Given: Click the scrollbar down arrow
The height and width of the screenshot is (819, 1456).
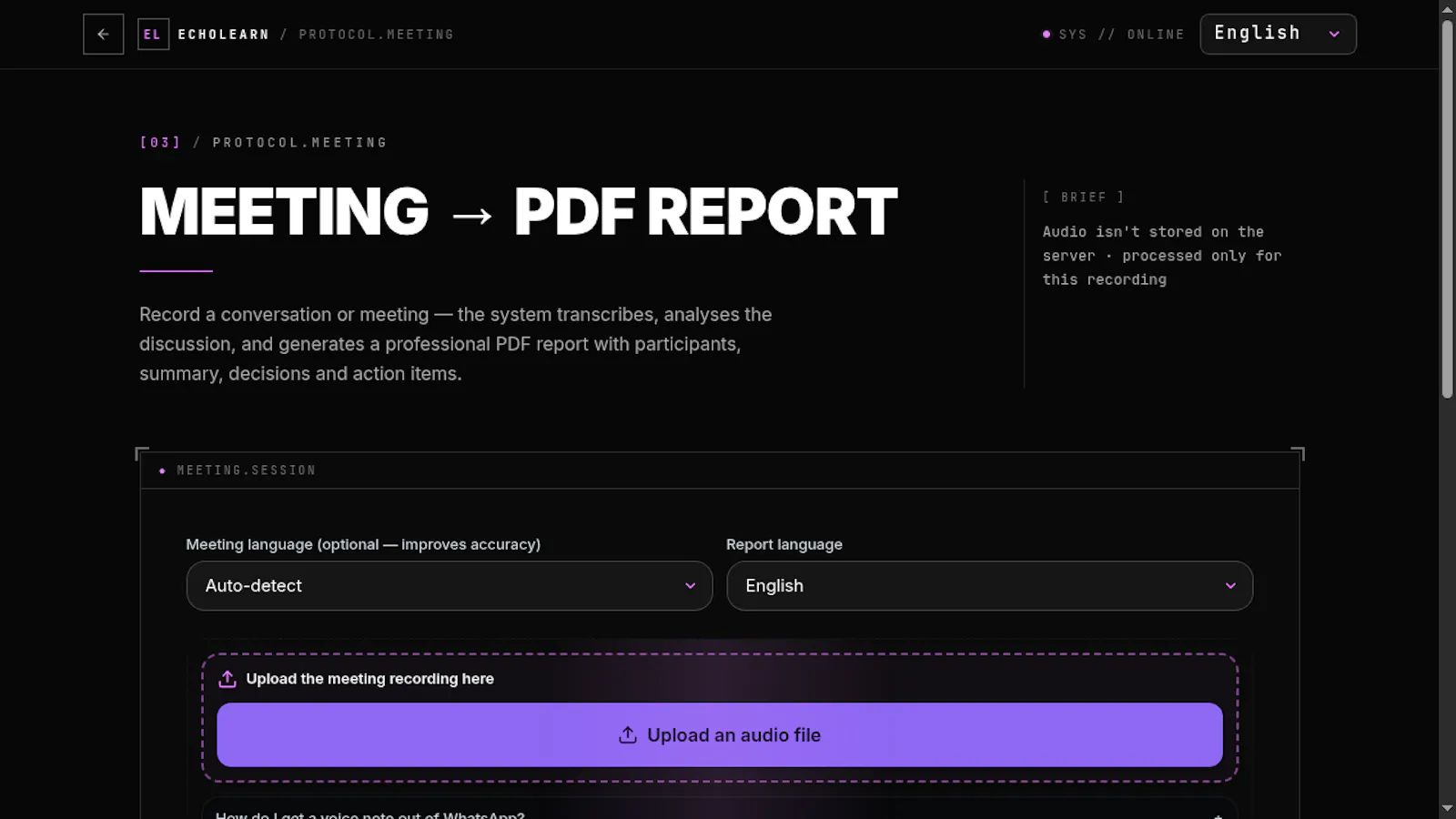Looking at the screenshot, I should click(x=1448, y=808).
